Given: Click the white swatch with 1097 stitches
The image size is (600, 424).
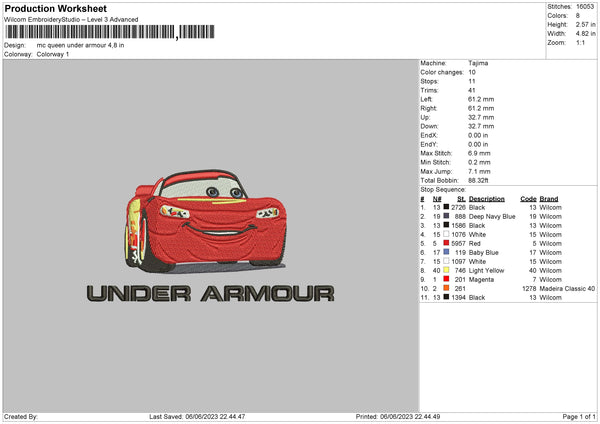Looking at the screenshot, I should point(446,261).
